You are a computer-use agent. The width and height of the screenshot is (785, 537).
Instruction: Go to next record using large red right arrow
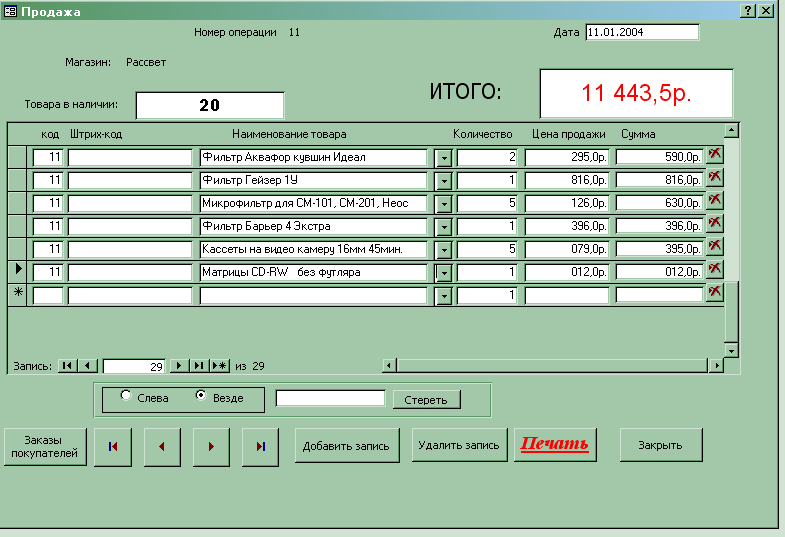pyautogui.click(x=211, y=447)
